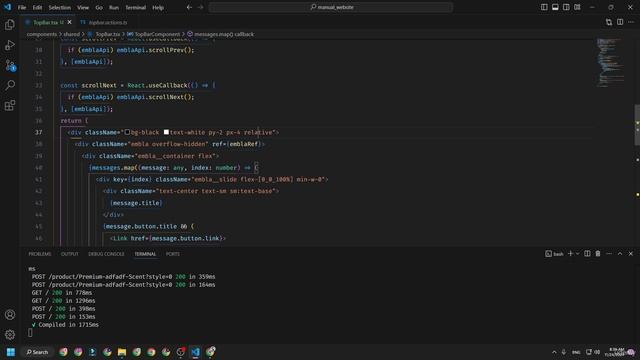This screenshot has height=360, width=640.
Task: Close the terminal panel
Action: click(631, 254)
